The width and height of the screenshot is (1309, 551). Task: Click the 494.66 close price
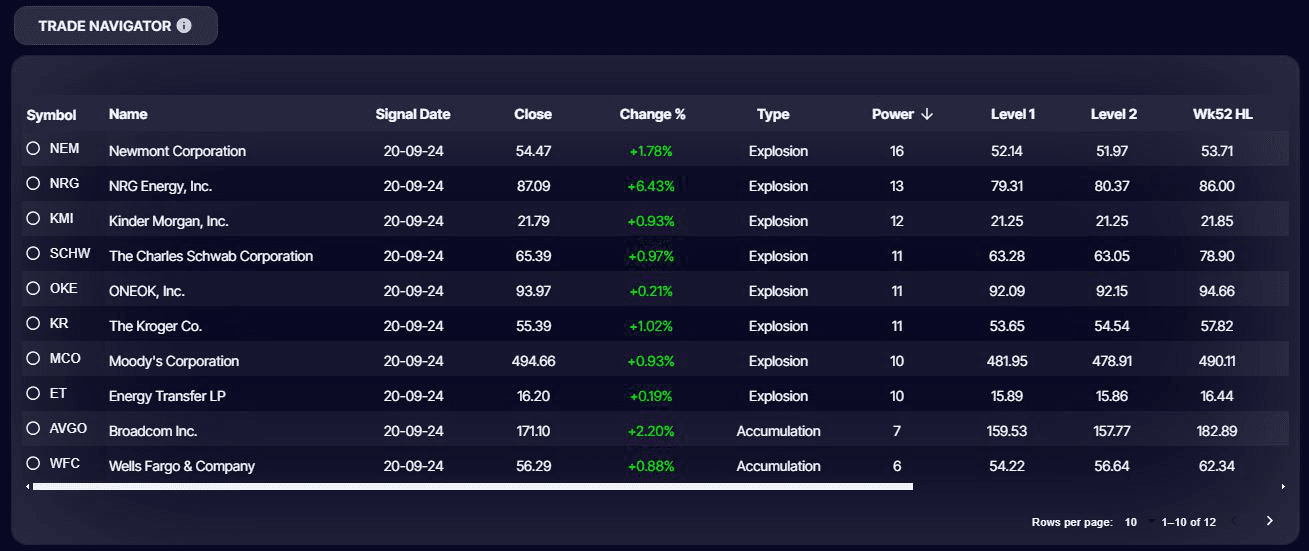pos(533,361)
